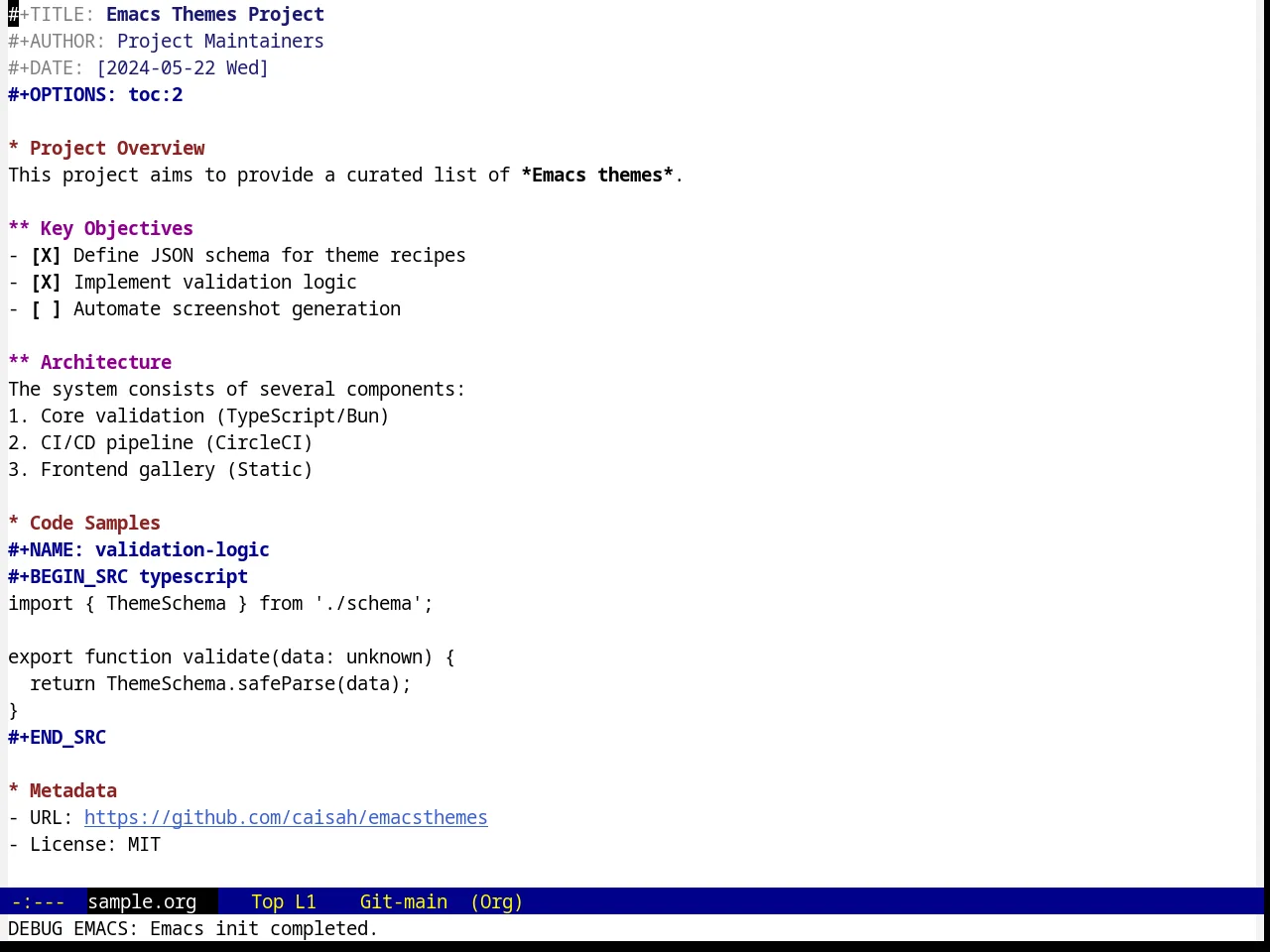Click the "Project Maintainers" author value
This screenshot has width=1270, height=952.
(220, 42)
